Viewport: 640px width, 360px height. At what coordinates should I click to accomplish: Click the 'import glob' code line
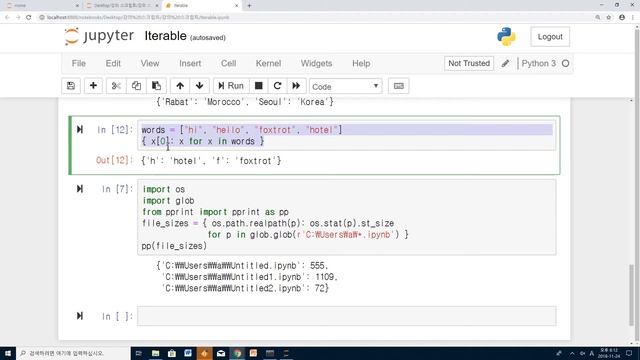168,201
